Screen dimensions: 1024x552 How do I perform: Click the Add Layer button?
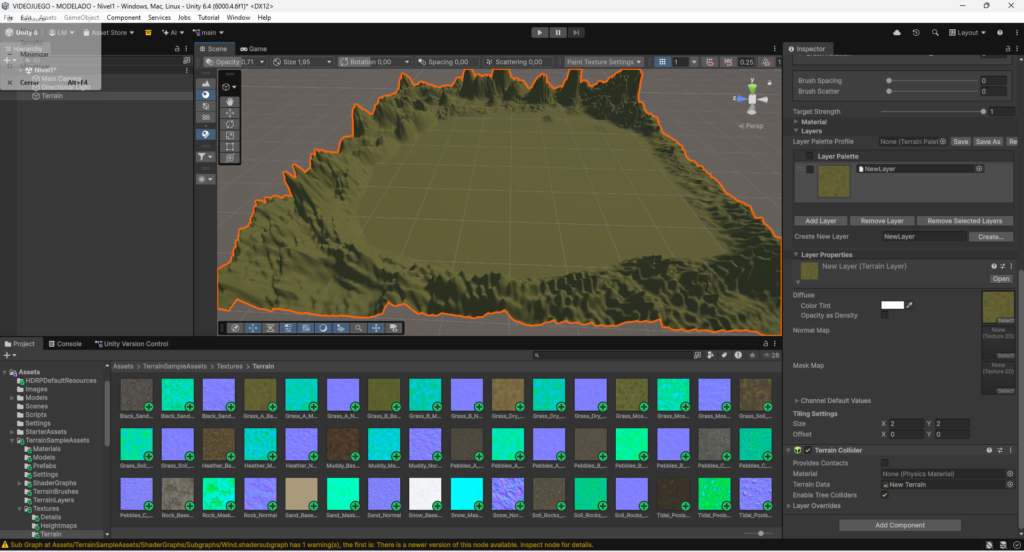820,221
